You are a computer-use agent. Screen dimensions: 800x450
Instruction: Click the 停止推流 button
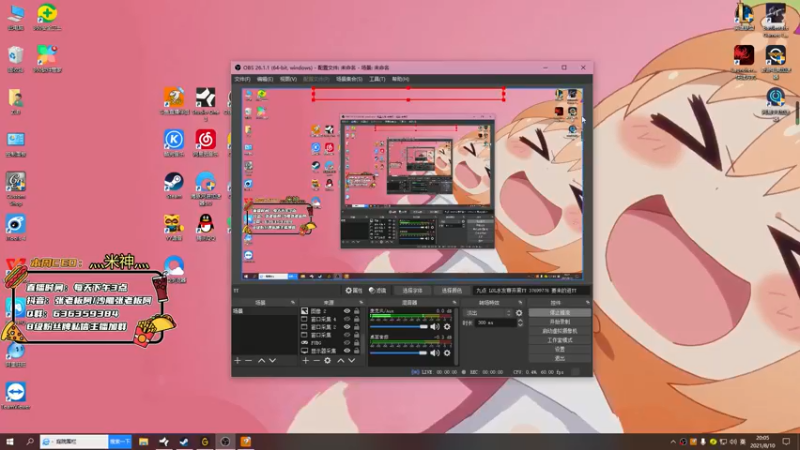tap(560, 313)
